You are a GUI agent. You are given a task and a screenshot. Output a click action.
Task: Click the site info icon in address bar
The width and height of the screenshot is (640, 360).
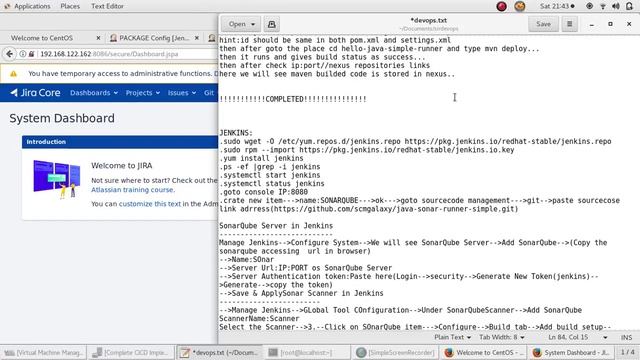23,54
